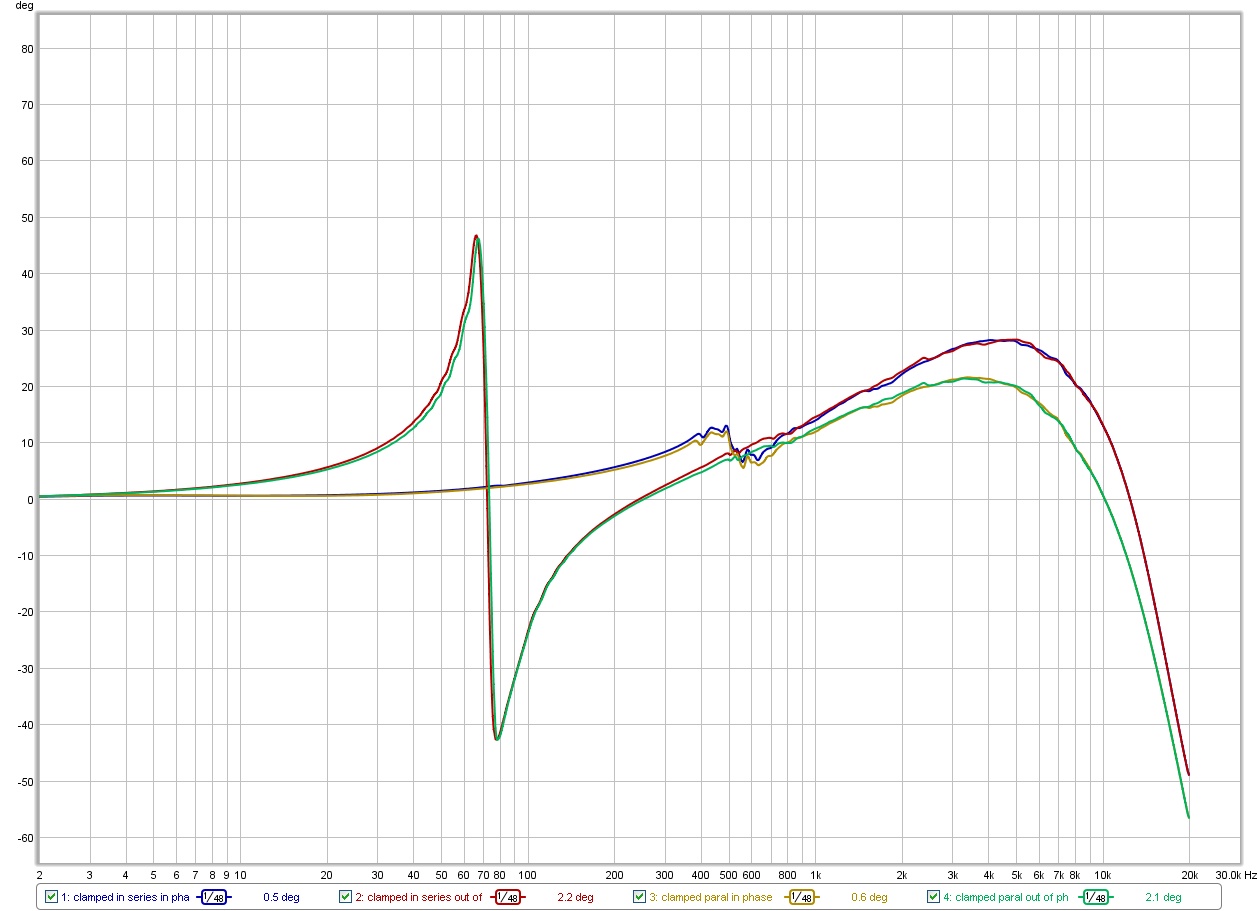
Task: Click the '1k' frequency axis tick label
Action: (x=815, y=874)
